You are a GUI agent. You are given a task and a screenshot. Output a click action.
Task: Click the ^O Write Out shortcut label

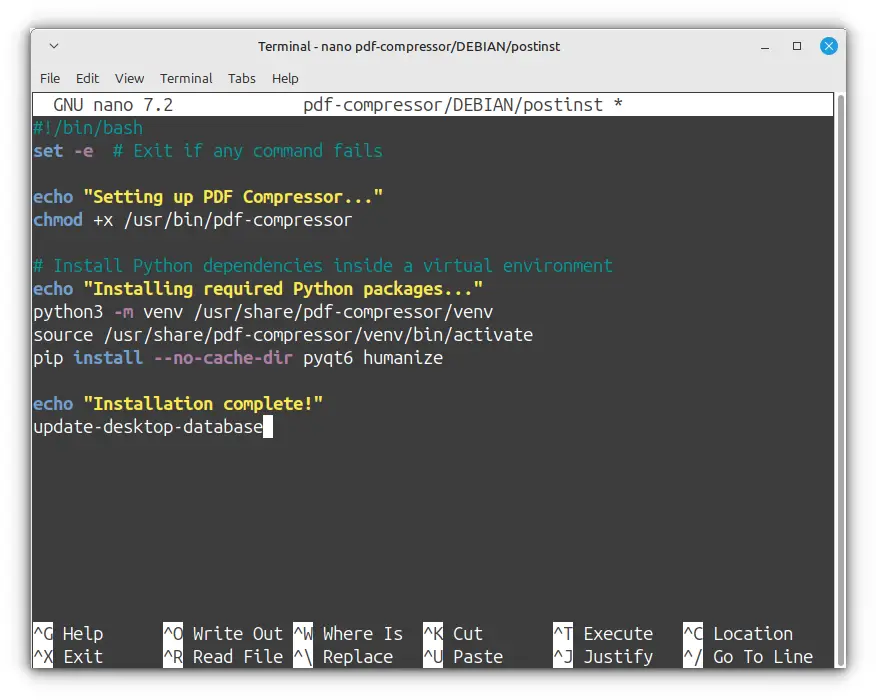pyautogui.click(x=224, y=634)
